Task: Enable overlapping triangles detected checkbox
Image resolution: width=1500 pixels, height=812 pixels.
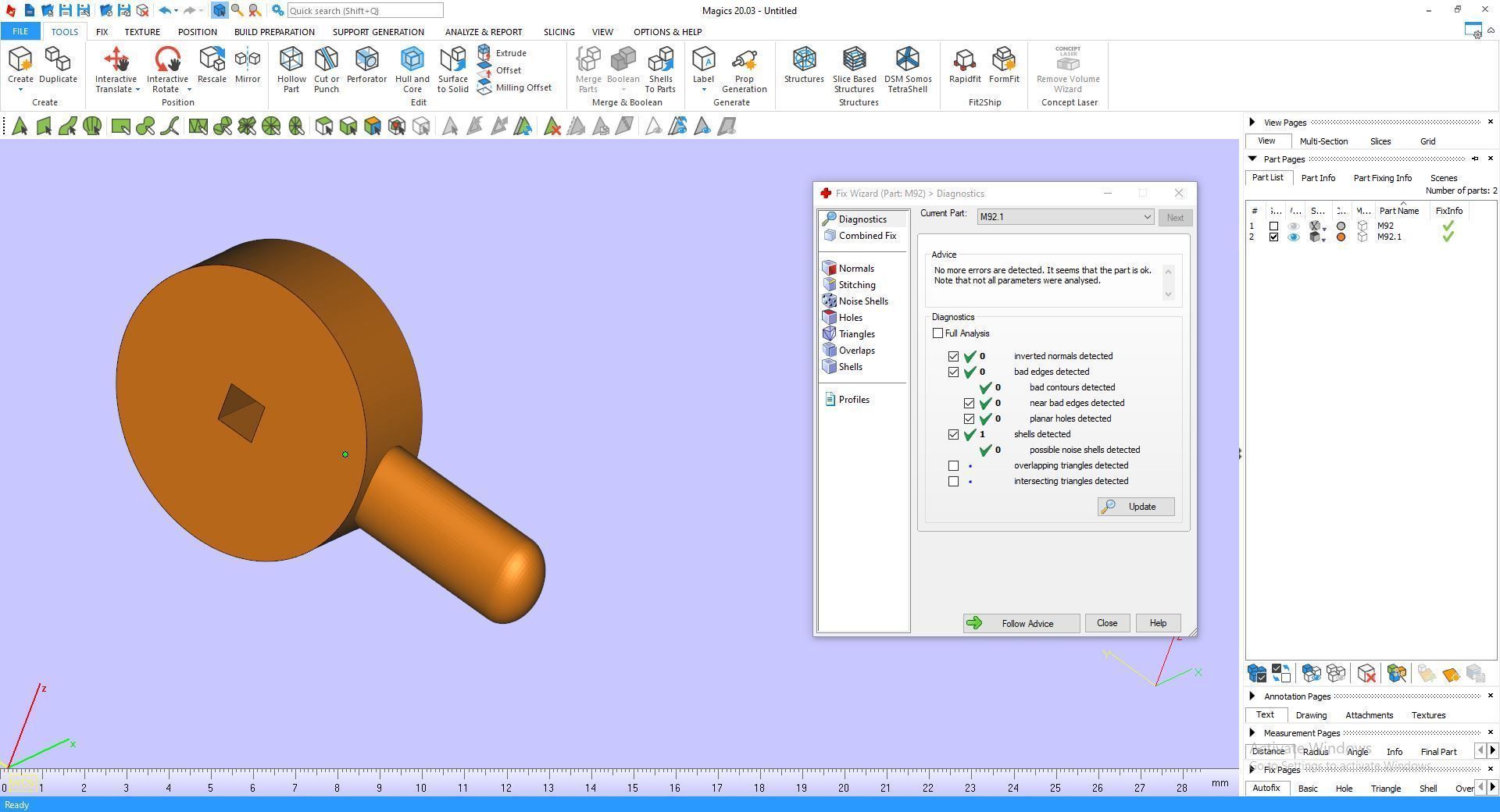Action: click(953, 465)
